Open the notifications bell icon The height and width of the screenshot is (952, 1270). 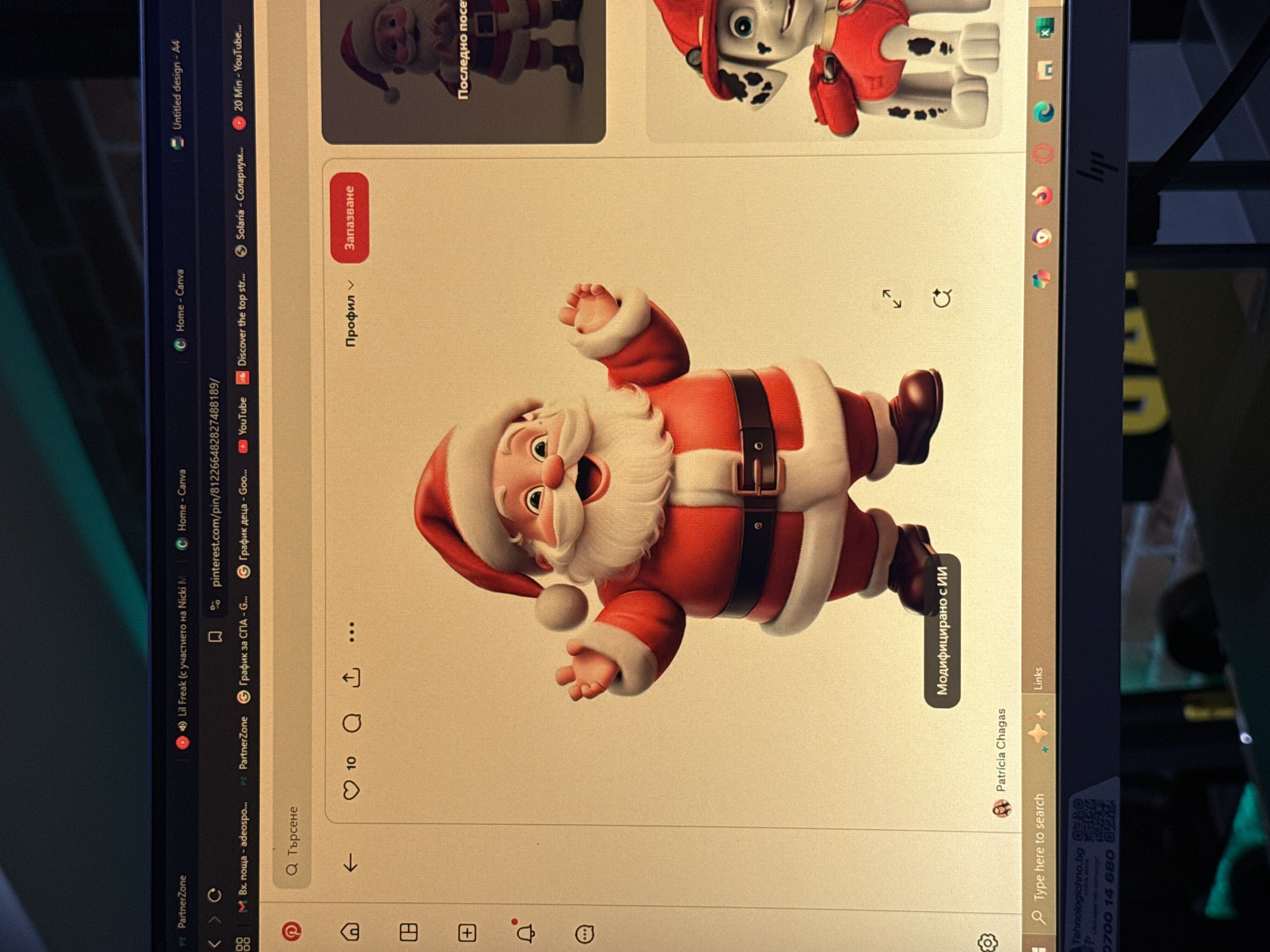point(526,933)
